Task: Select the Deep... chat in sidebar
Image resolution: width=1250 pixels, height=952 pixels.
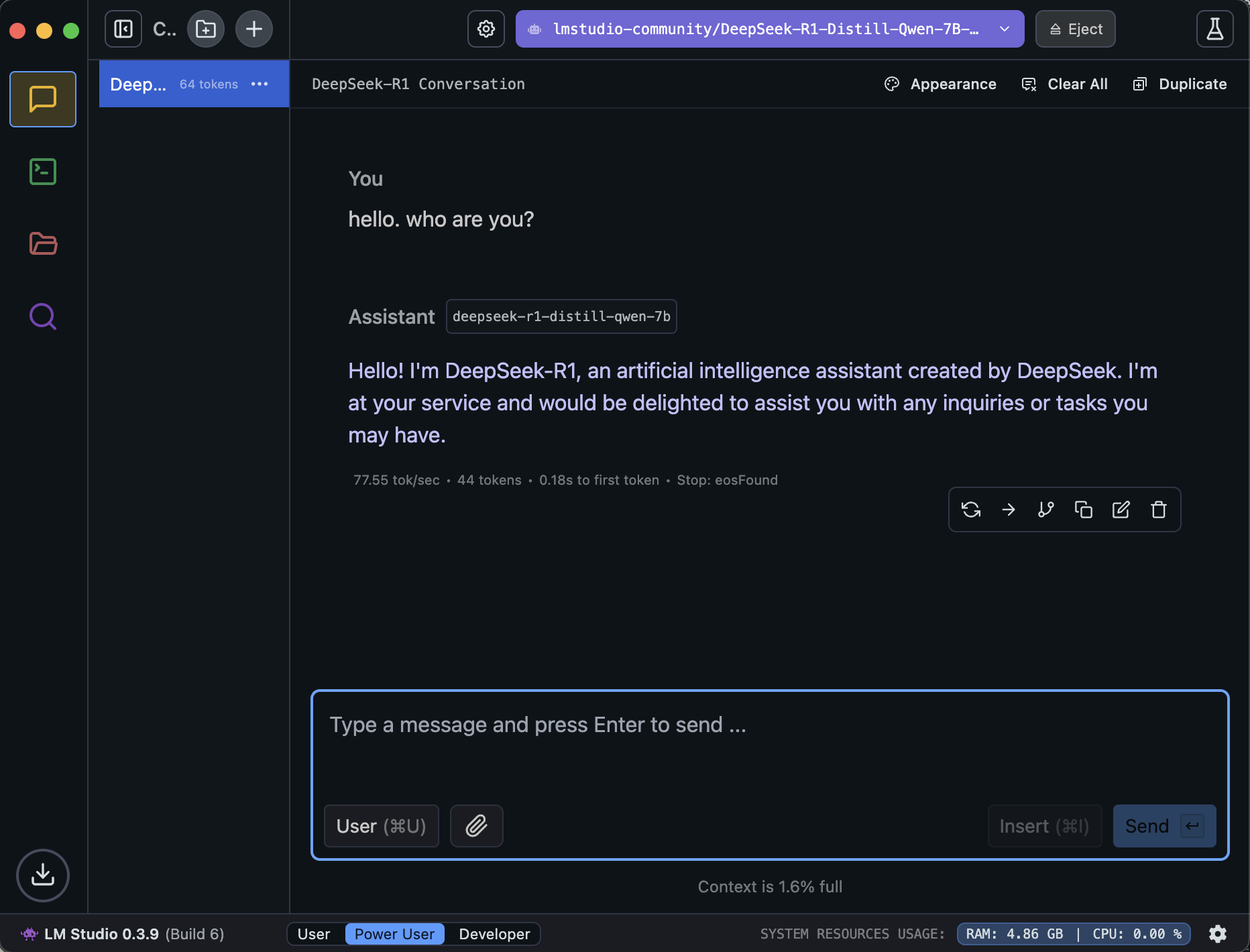Action: [138, 84]
